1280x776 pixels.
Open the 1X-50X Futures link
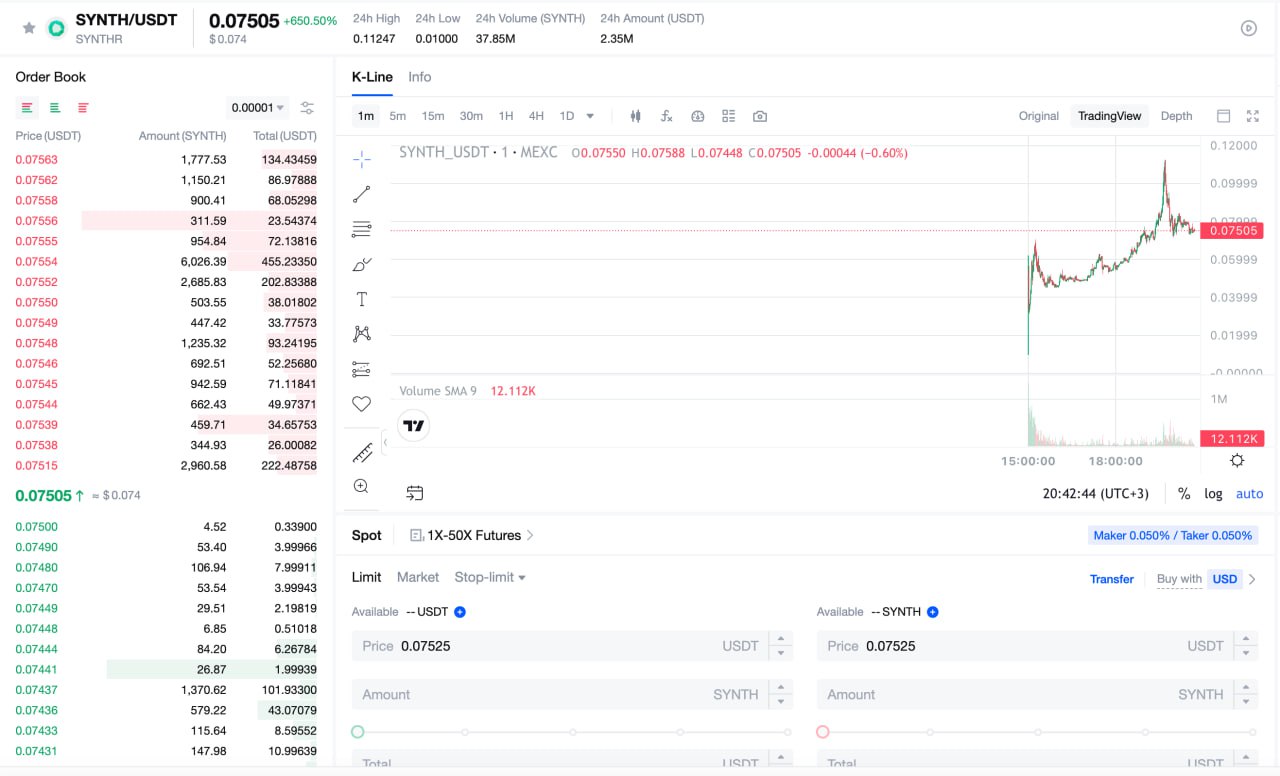[472, 536]
